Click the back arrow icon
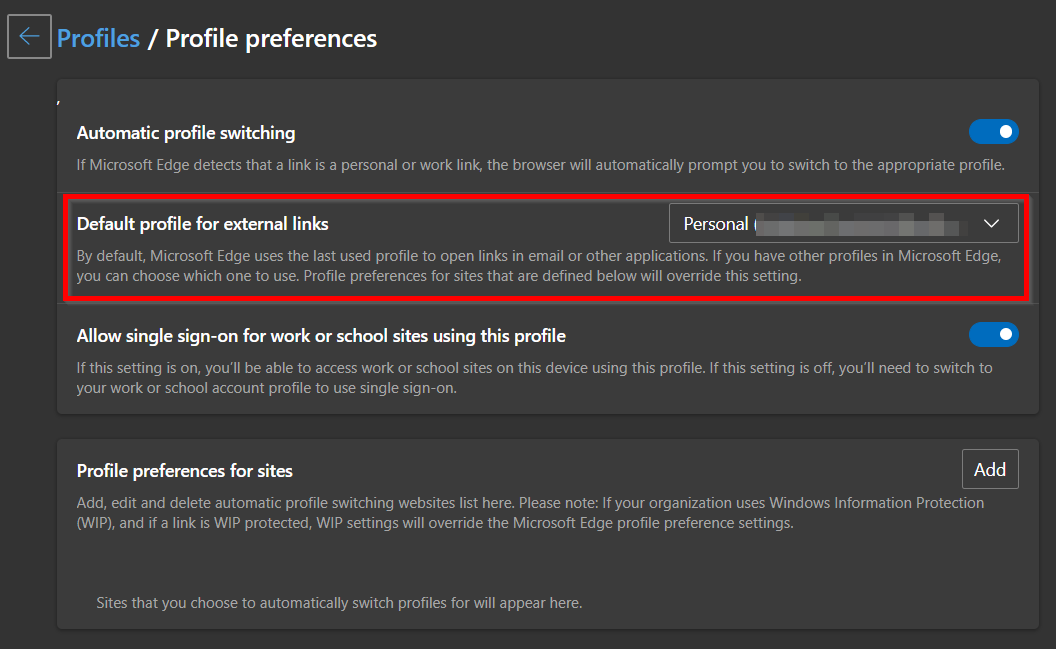 tap(29, 37)
